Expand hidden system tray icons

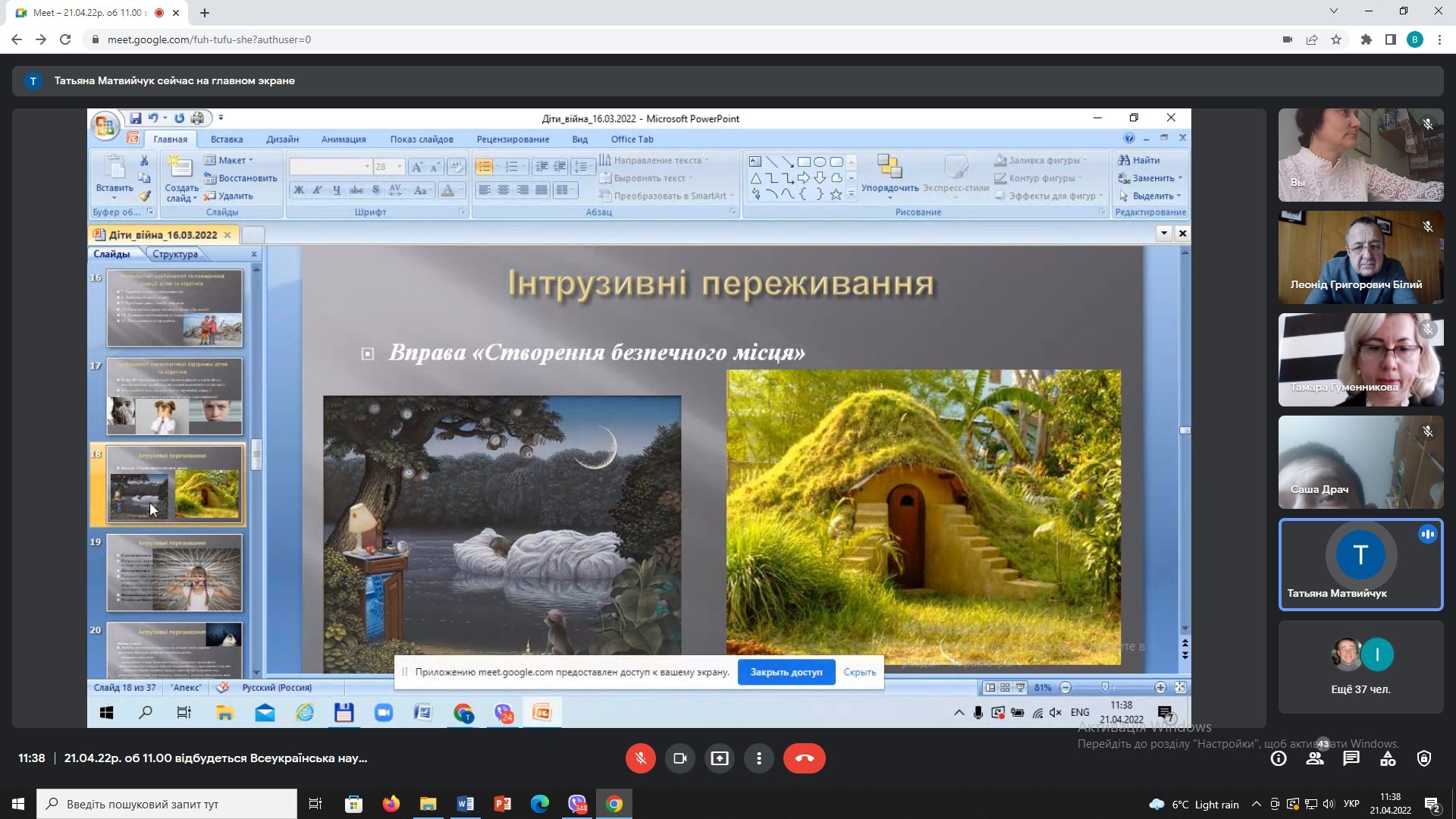tap(1257, 805)
